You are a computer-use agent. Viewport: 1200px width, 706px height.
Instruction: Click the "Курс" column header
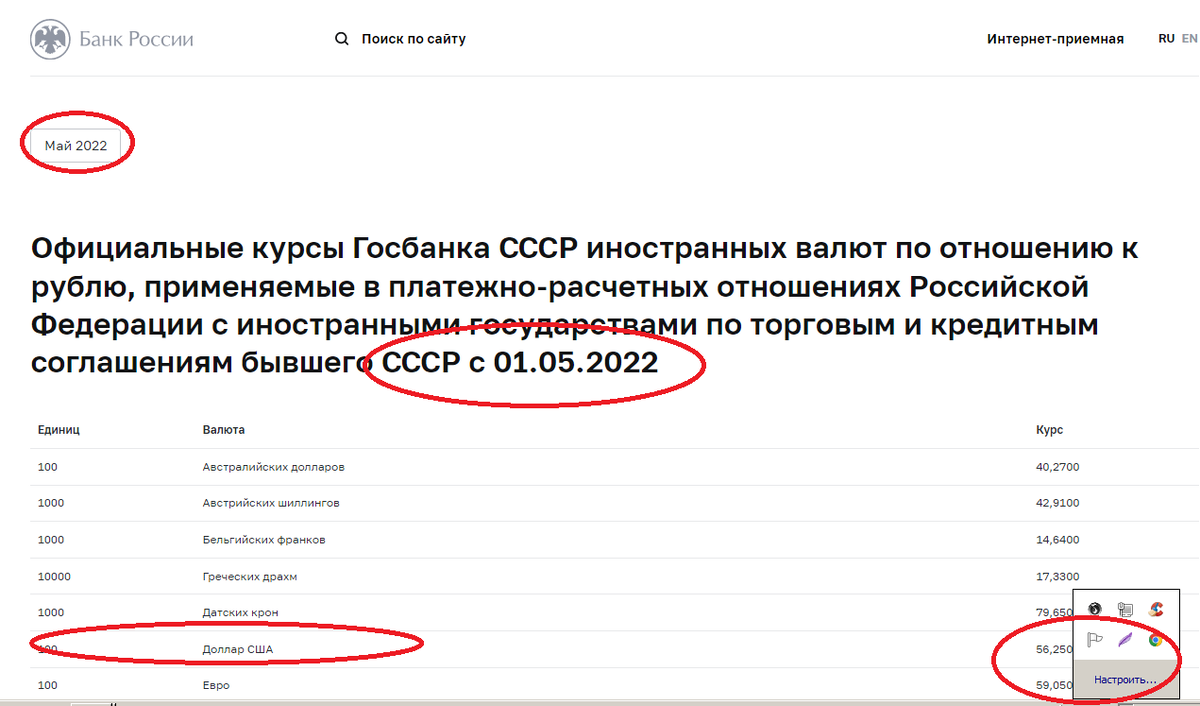point(1049,429)
